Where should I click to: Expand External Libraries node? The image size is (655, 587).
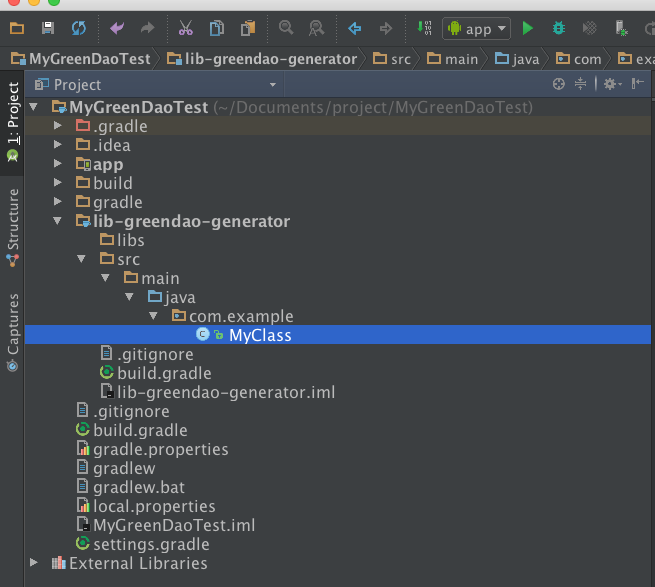tap(34, 563)
